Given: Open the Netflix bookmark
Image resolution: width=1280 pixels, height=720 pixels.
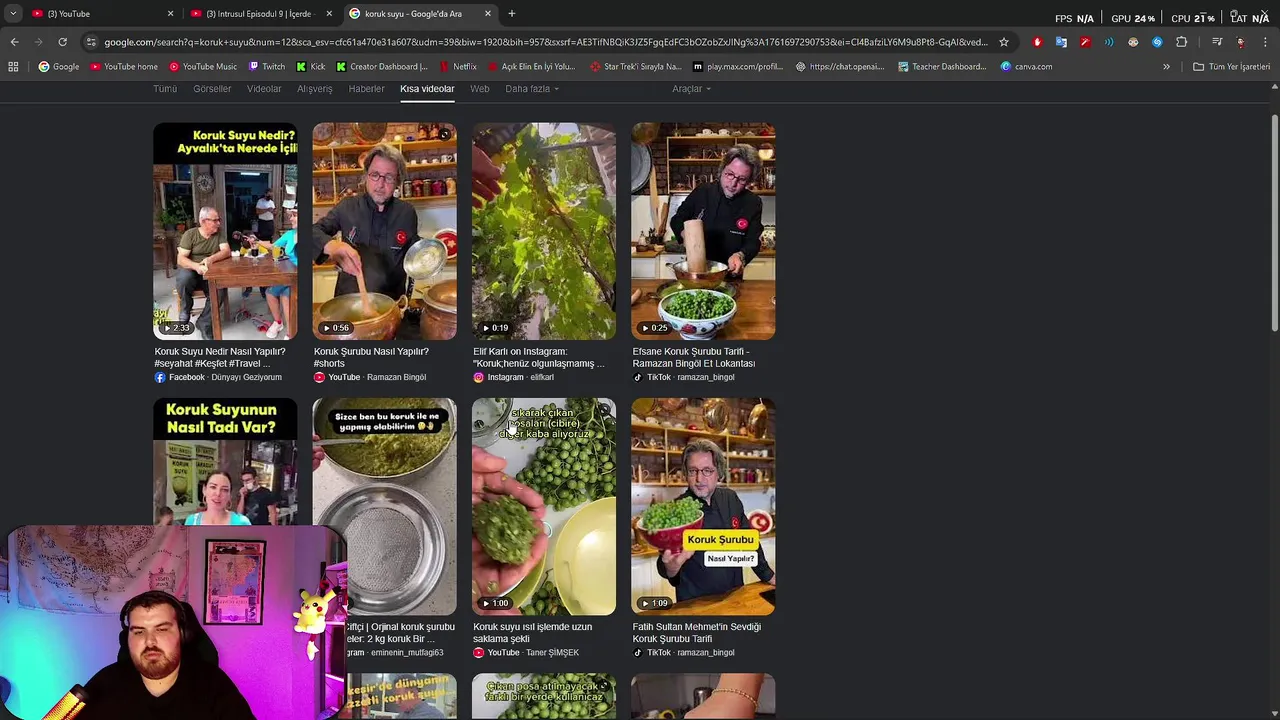Looking at the screenshot, I should click(458, 67).
